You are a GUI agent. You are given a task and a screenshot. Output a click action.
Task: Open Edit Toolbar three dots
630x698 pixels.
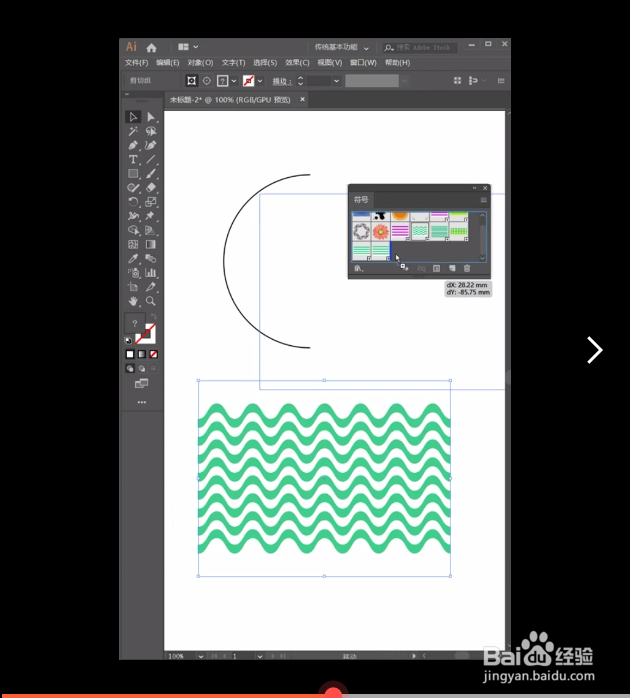(142, 402)
